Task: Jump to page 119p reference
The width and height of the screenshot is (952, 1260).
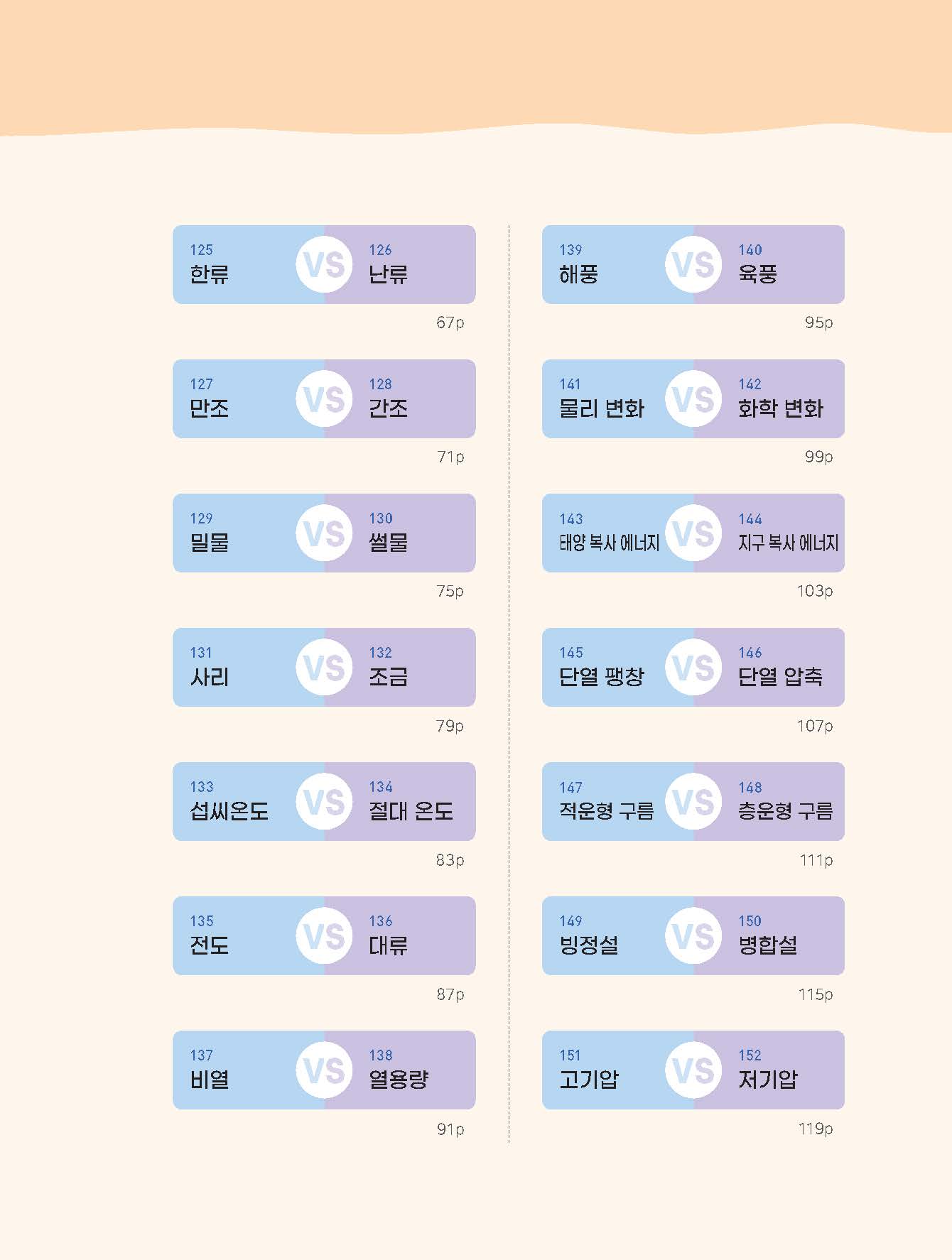Action: coord(816,1129)
